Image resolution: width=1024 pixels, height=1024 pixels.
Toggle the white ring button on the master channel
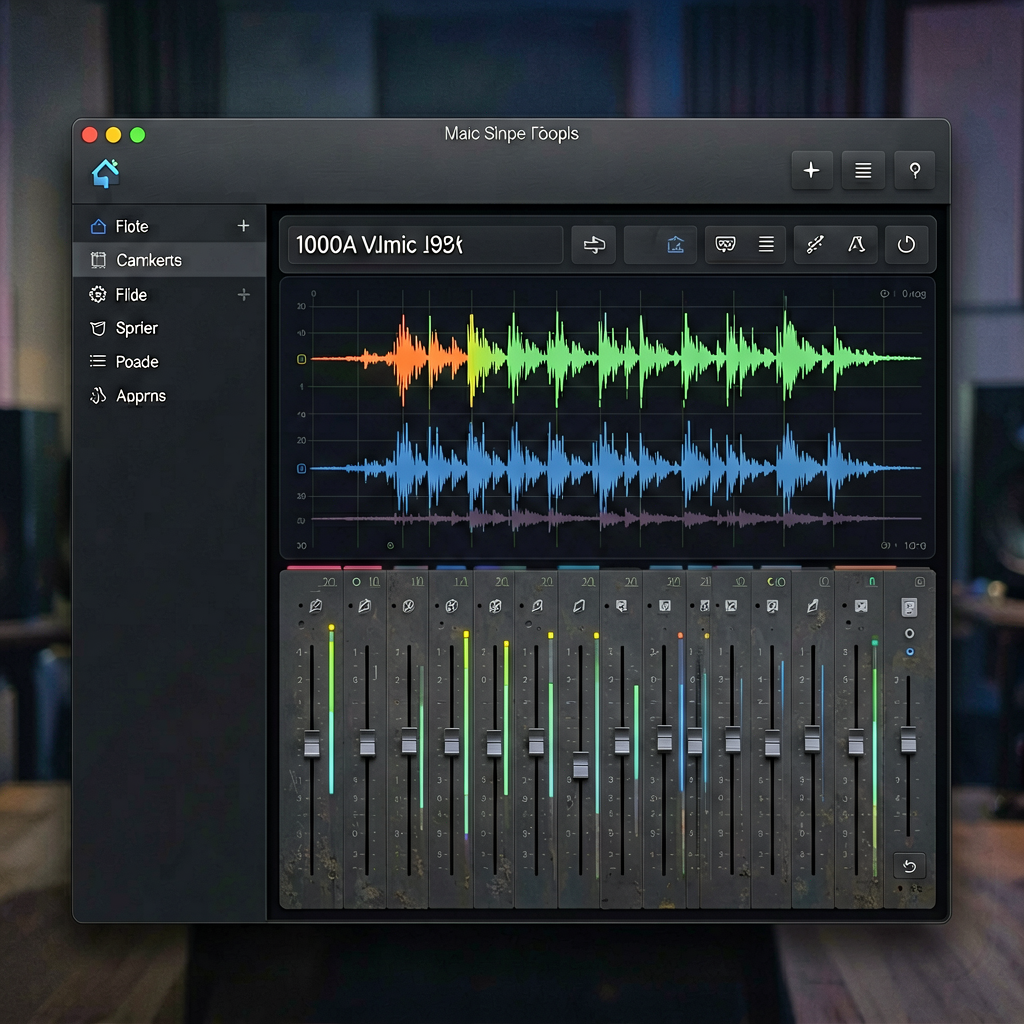tap(909, 633)
